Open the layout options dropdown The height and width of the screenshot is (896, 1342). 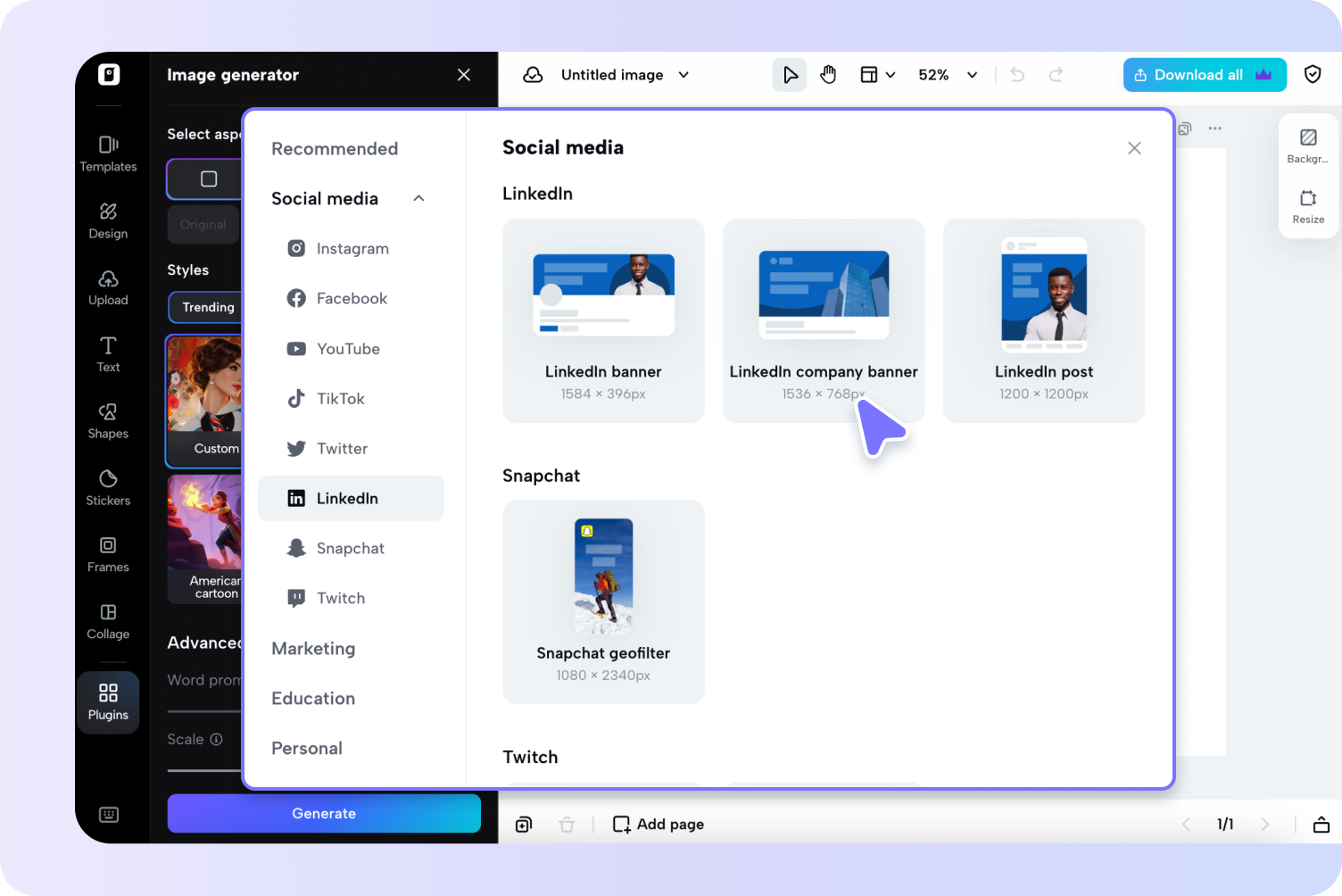pos(877,75)
